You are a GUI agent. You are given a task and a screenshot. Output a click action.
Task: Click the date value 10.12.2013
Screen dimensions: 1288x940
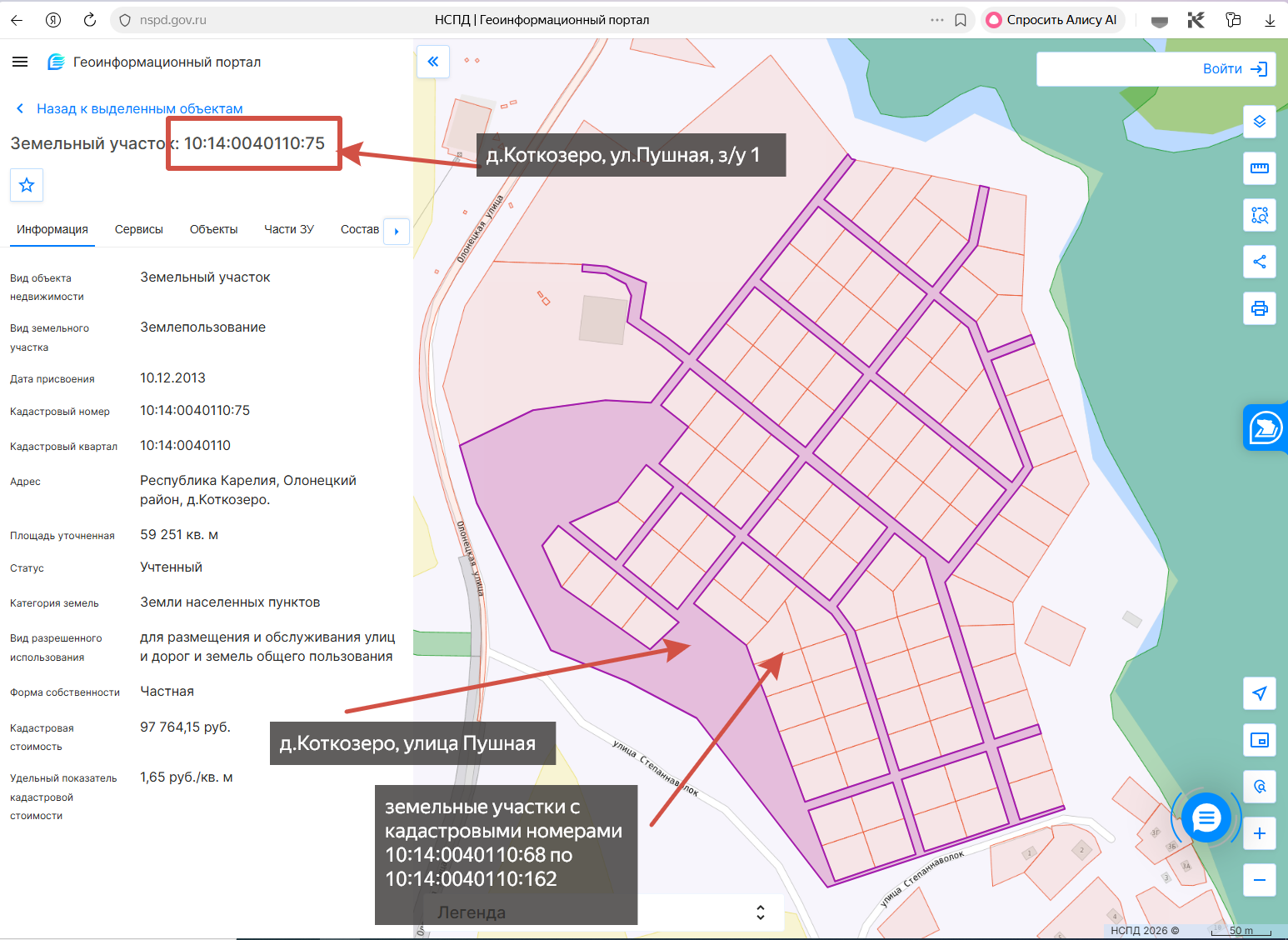(x=172, y=378)
